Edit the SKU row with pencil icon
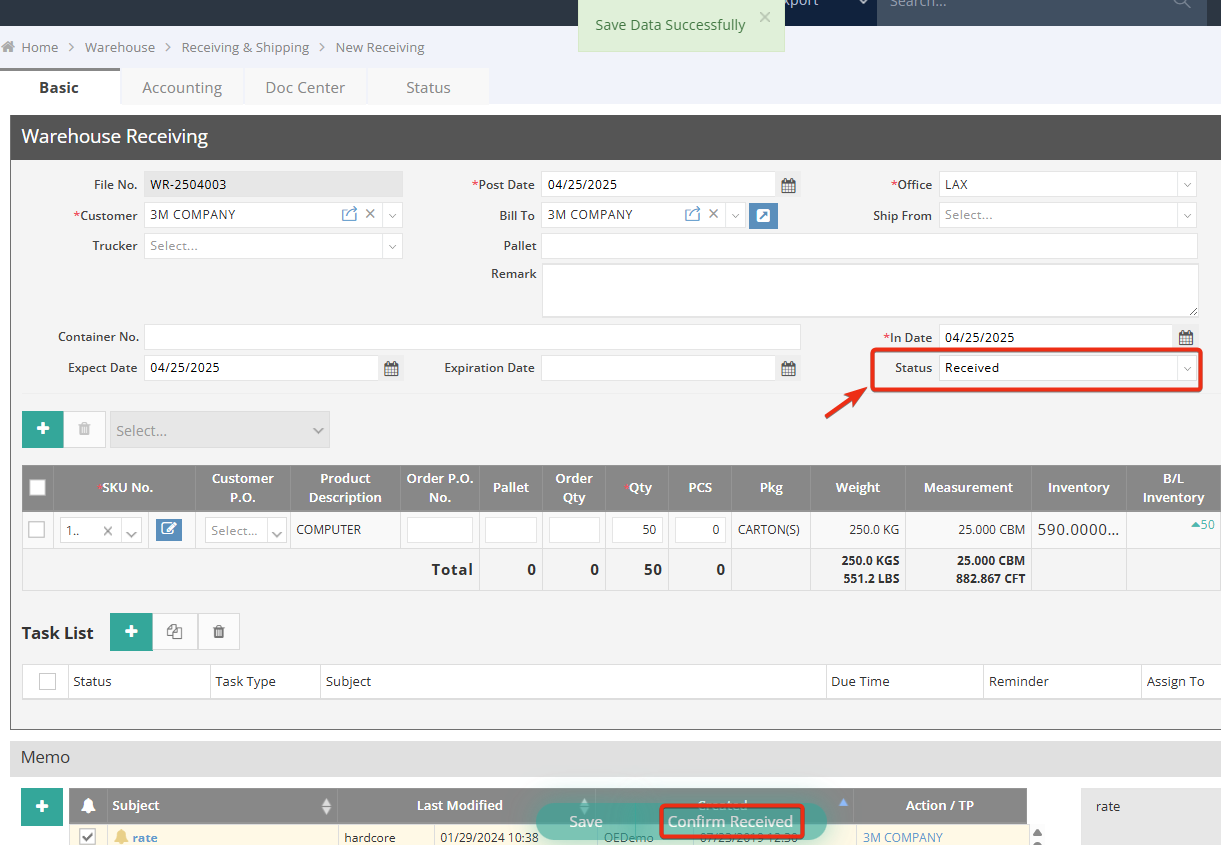The width and height of the screenshot is (1221, 845). (169, 530)
